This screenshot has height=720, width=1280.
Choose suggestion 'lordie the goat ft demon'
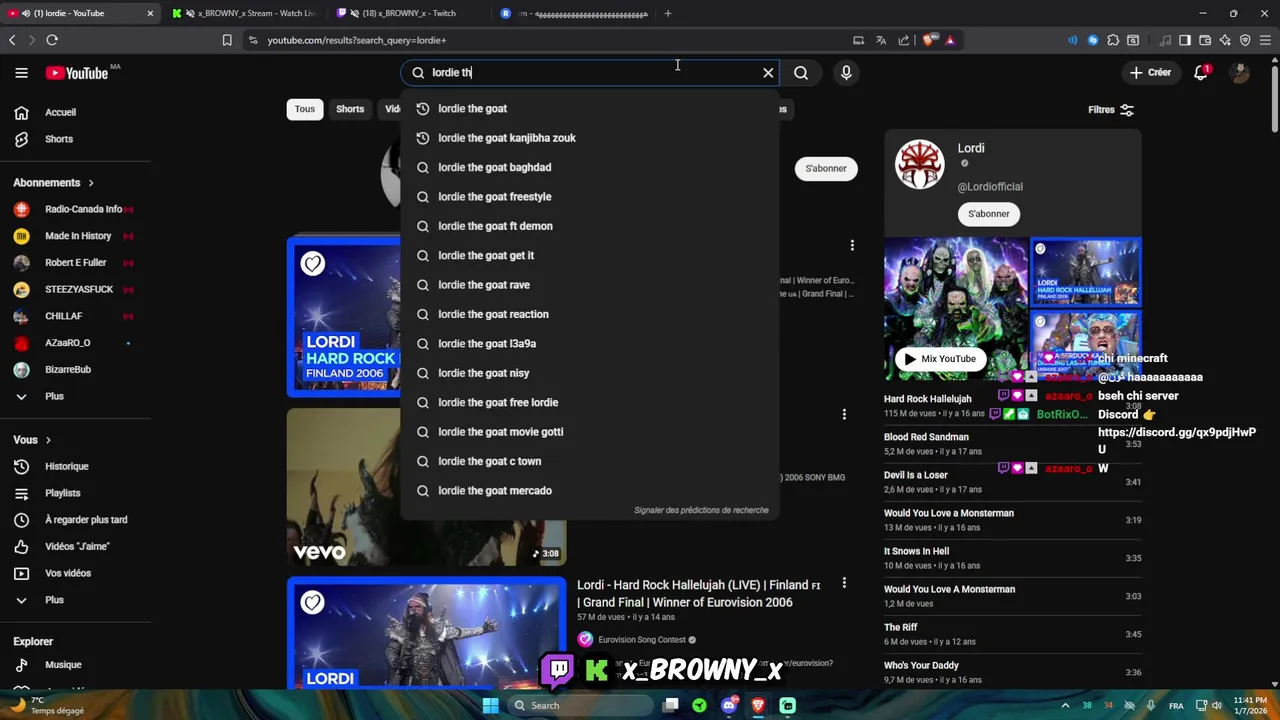point(589,226)
